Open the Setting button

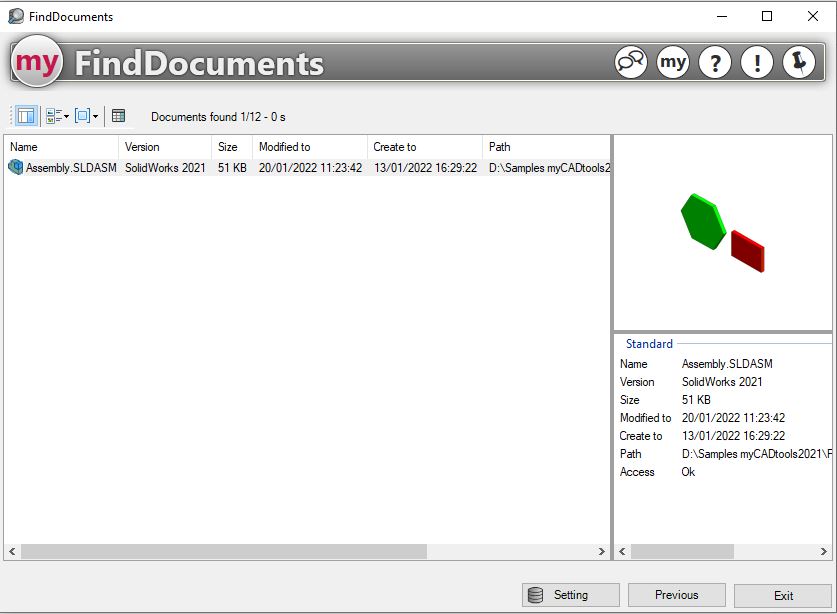[x=570, y=595]
